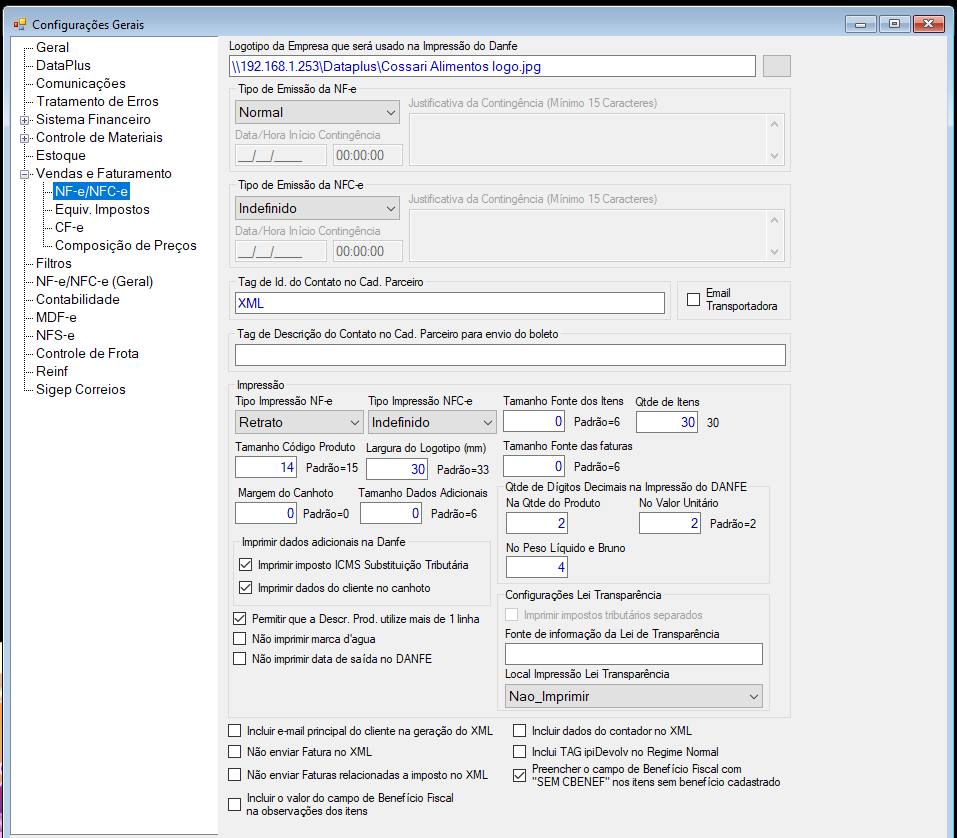Uncheck Preencher campo Benefício Fiscal SEM CBENEF
This screenshot has width=957, height=838.
pyautogui.click(x=519, y=776)
